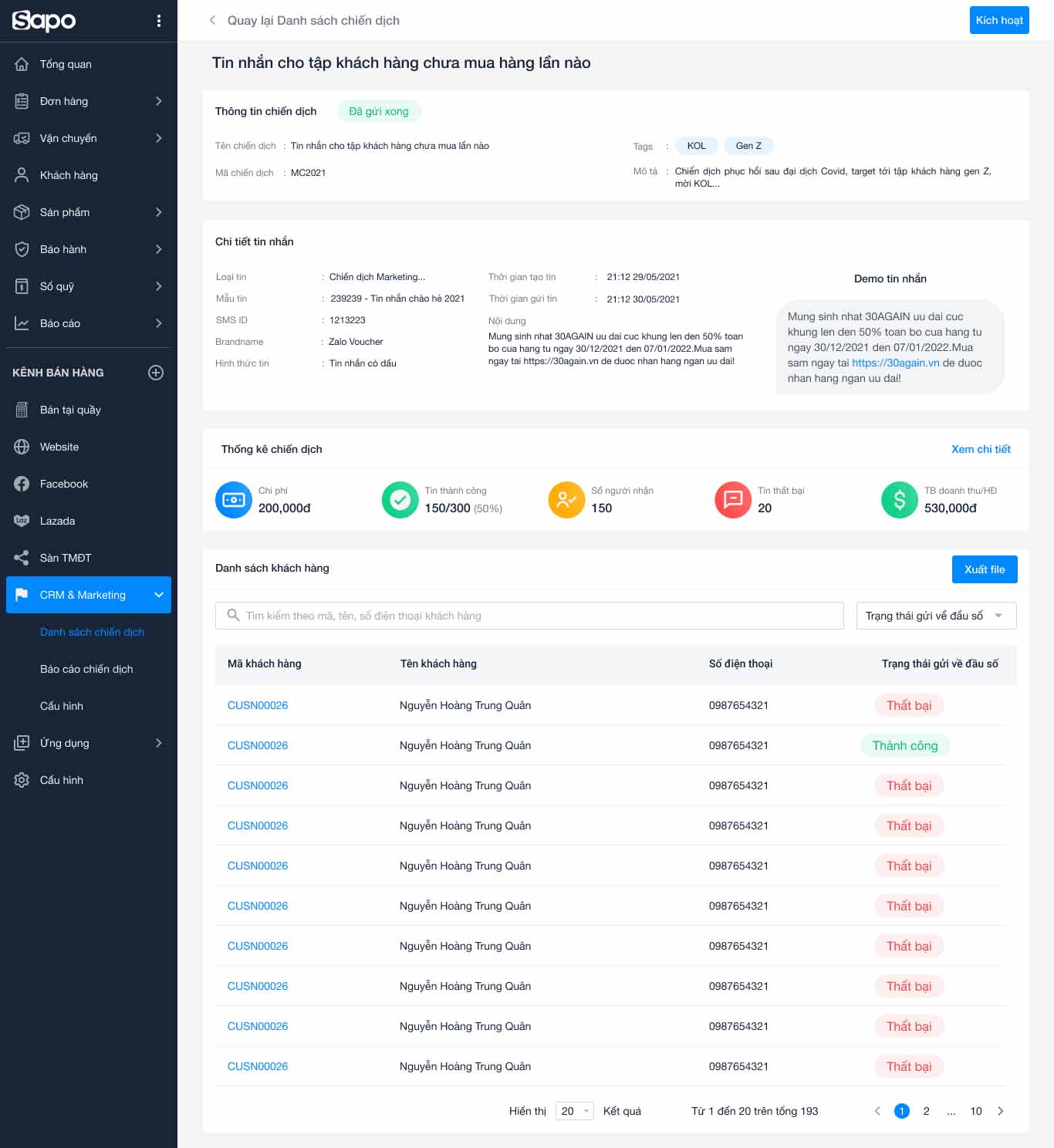The height and width of the screenshot is (1148, 1054).
Task: Open the Trạng thái gửi về đầu số dropdown
Action: [x=936, y=616]
